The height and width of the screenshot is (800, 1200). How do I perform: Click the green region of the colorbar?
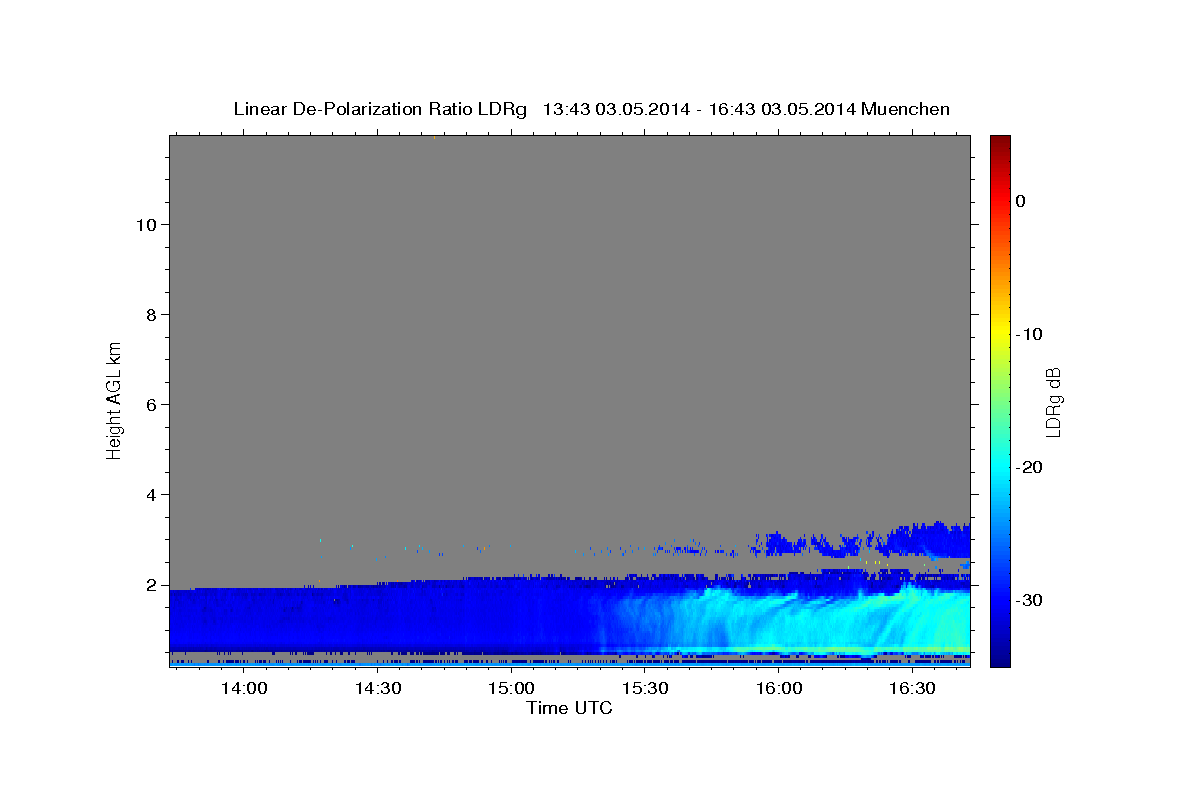[1000, 400]
